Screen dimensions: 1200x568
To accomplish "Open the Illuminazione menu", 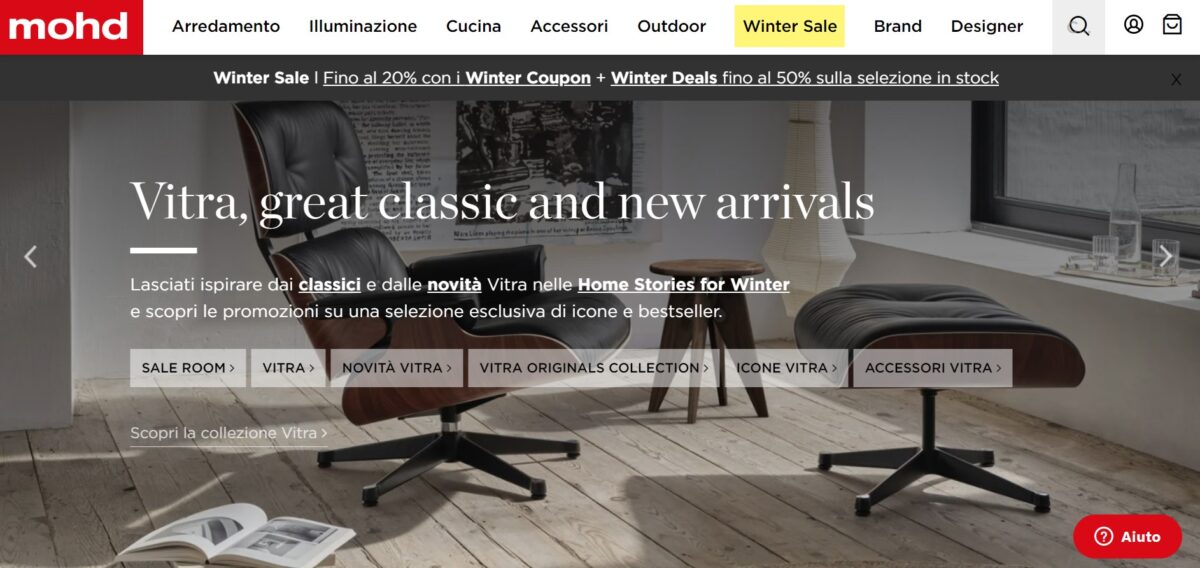I will pos(363,26).
